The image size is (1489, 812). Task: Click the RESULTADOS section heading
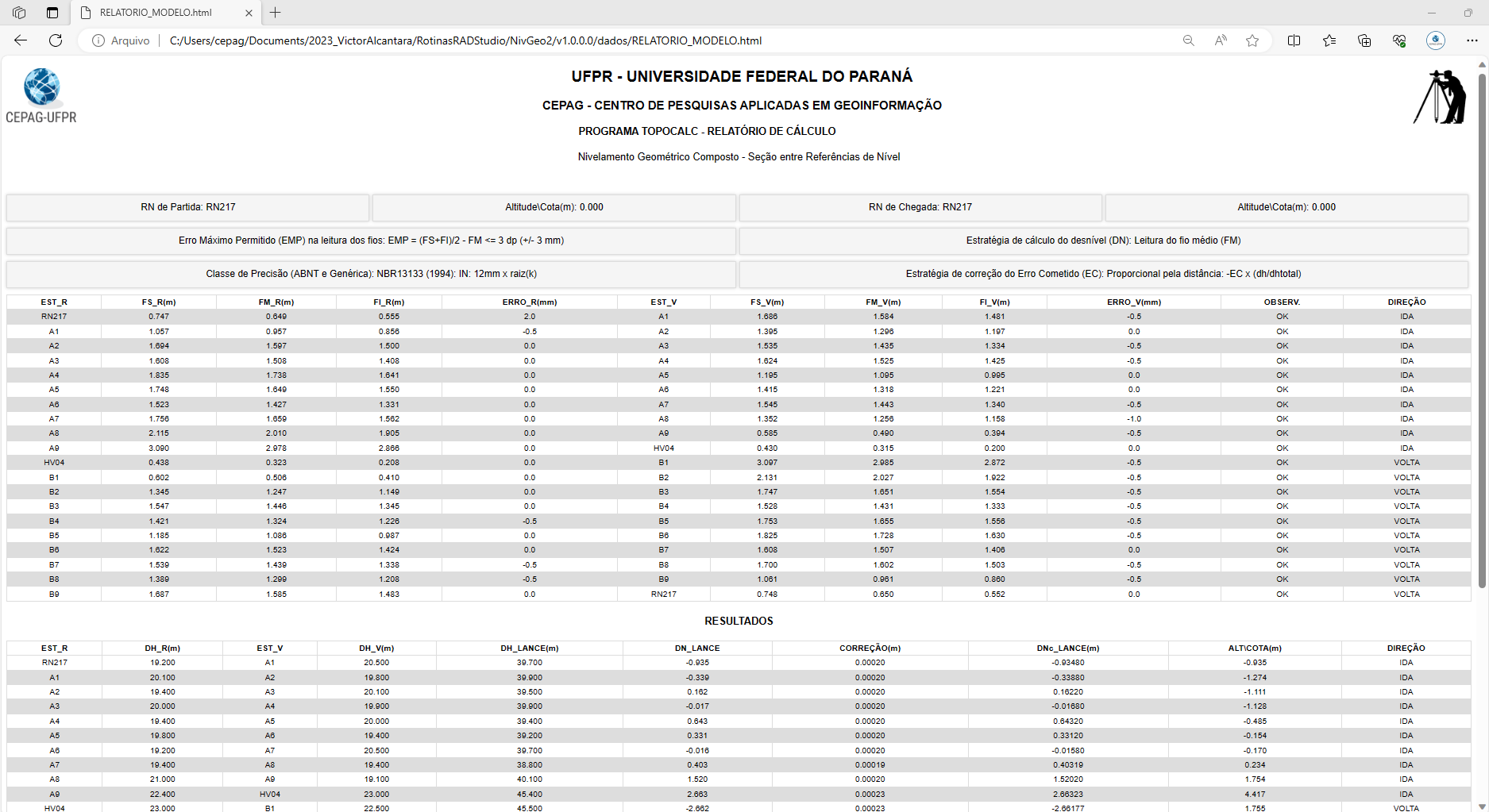coord(739,622)
